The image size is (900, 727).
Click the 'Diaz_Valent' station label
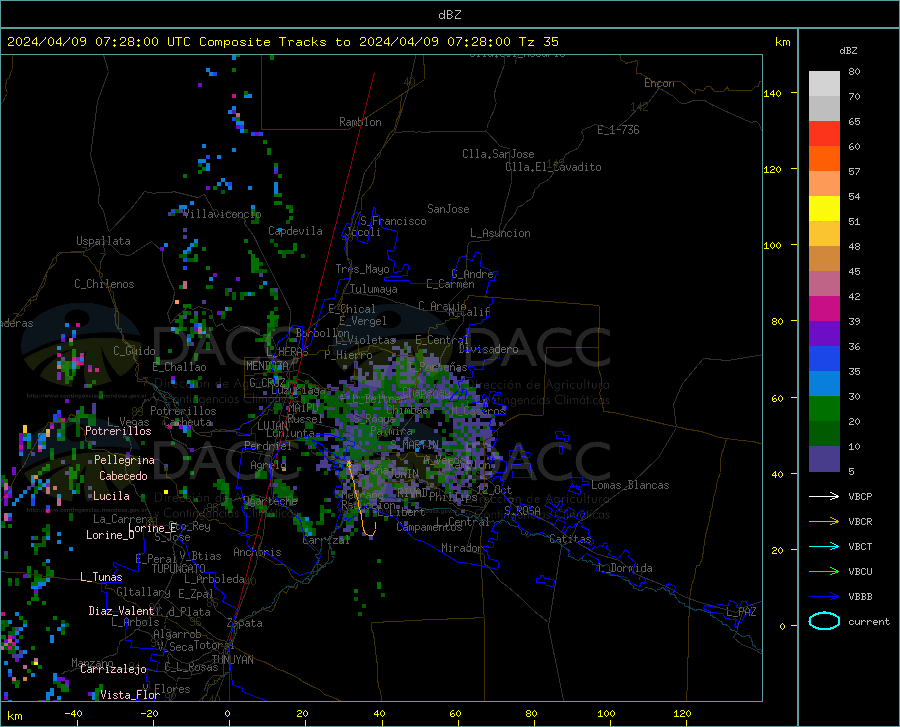121,611
